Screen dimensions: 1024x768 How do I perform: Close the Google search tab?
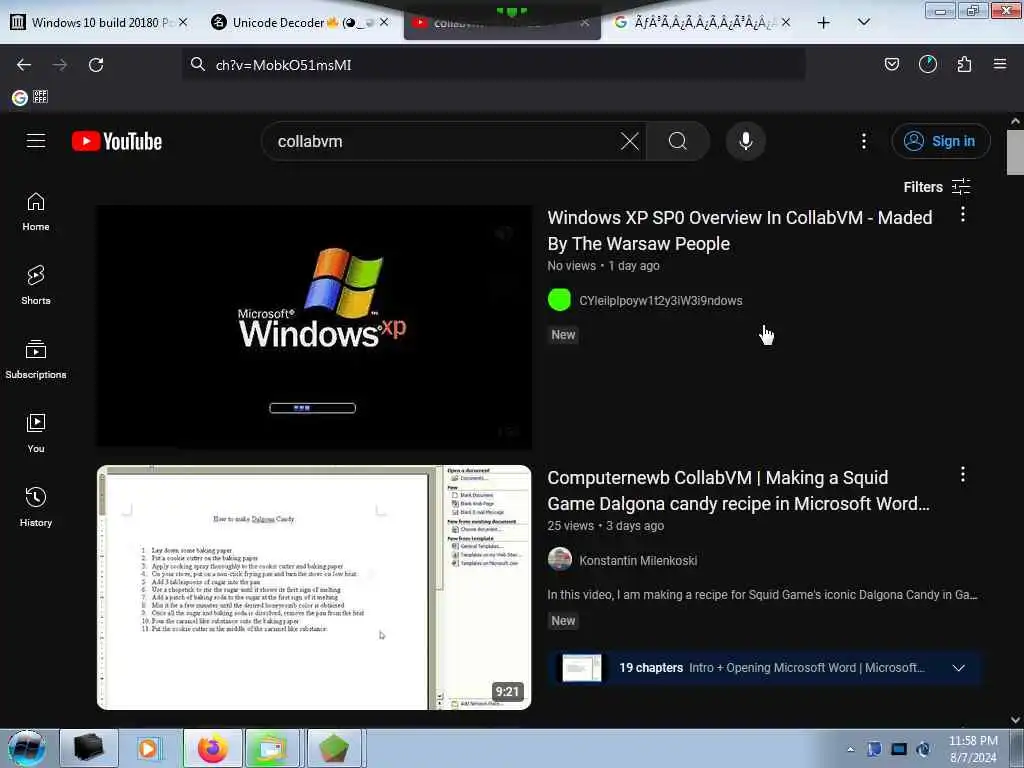786,22
